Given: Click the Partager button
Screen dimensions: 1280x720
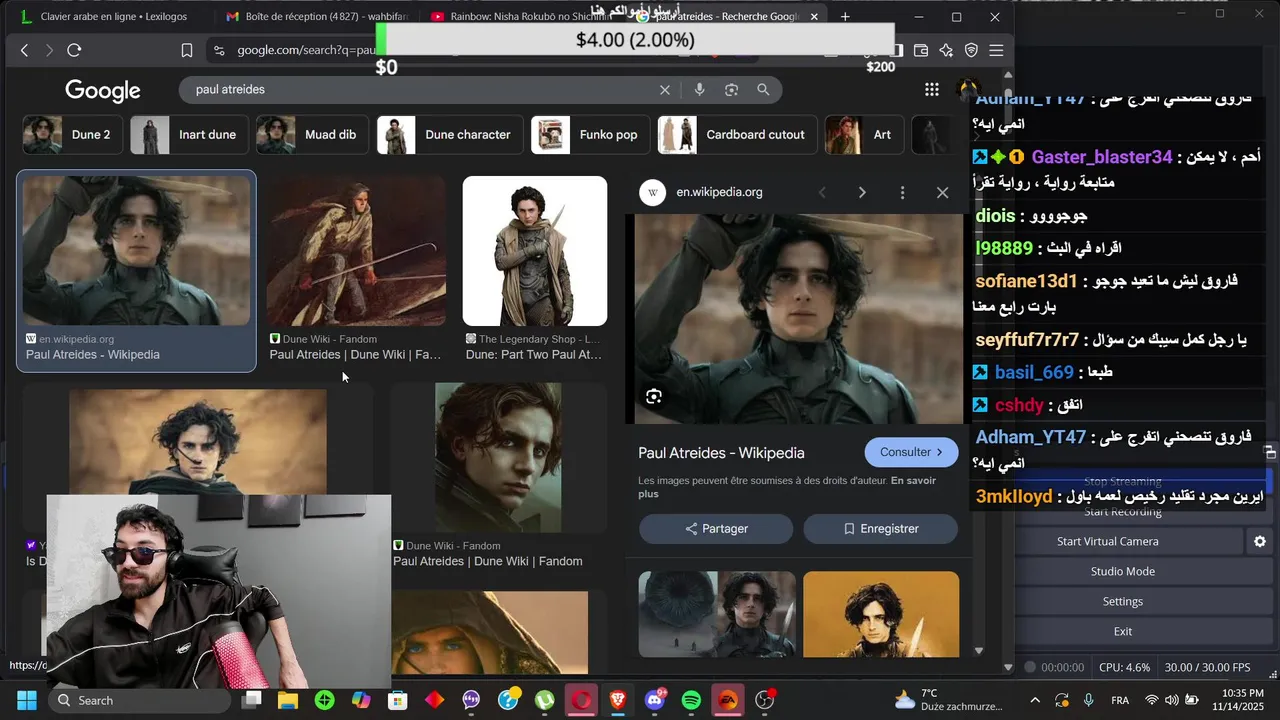Looking at the screenshot, I should pyautogui.click(x=716, y=528).
